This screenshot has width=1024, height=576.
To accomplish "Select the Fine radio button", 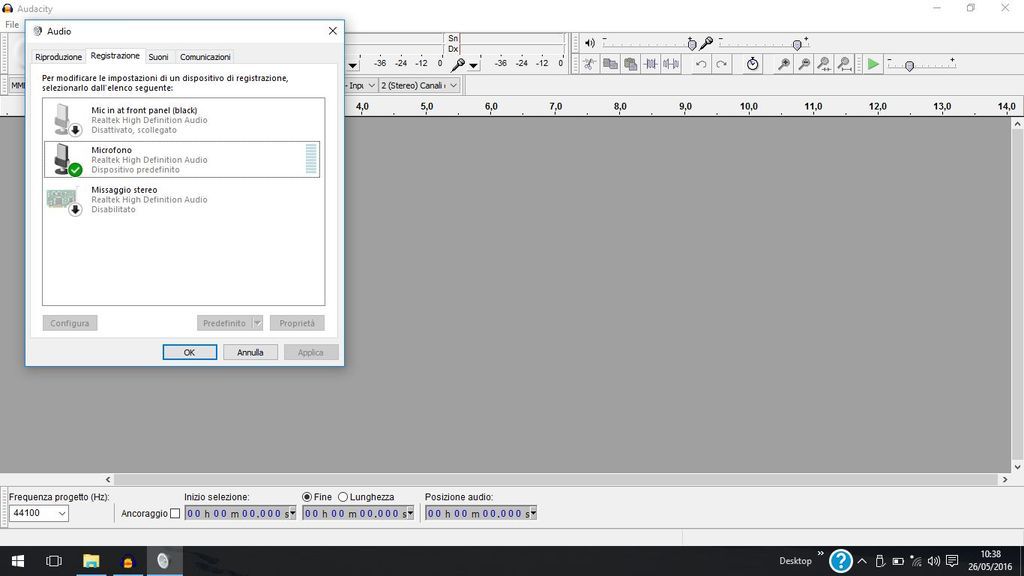I will coord(307,497).
